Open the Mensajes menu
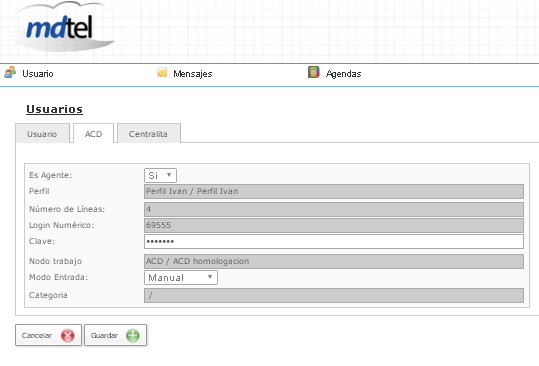 (192, 74)
